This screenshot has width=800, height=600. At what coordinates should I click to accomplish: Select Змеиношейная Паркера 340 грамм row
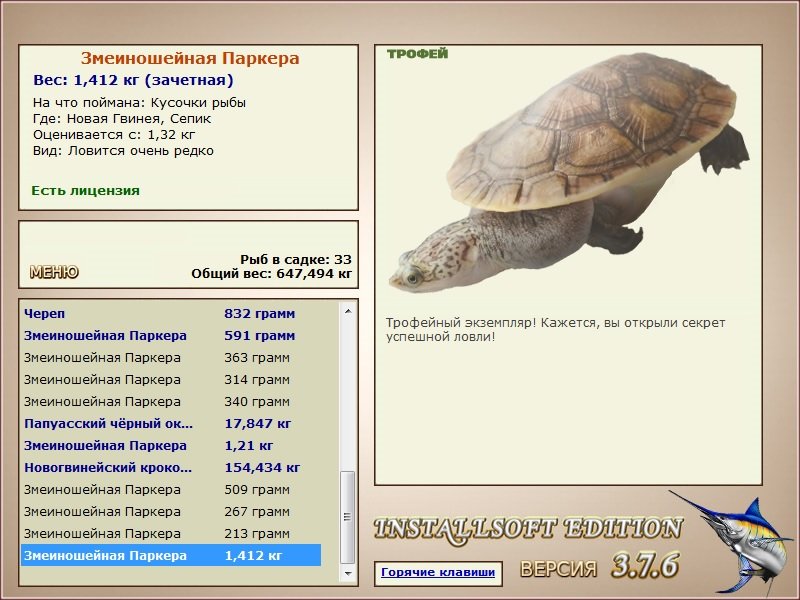(171, 402)
